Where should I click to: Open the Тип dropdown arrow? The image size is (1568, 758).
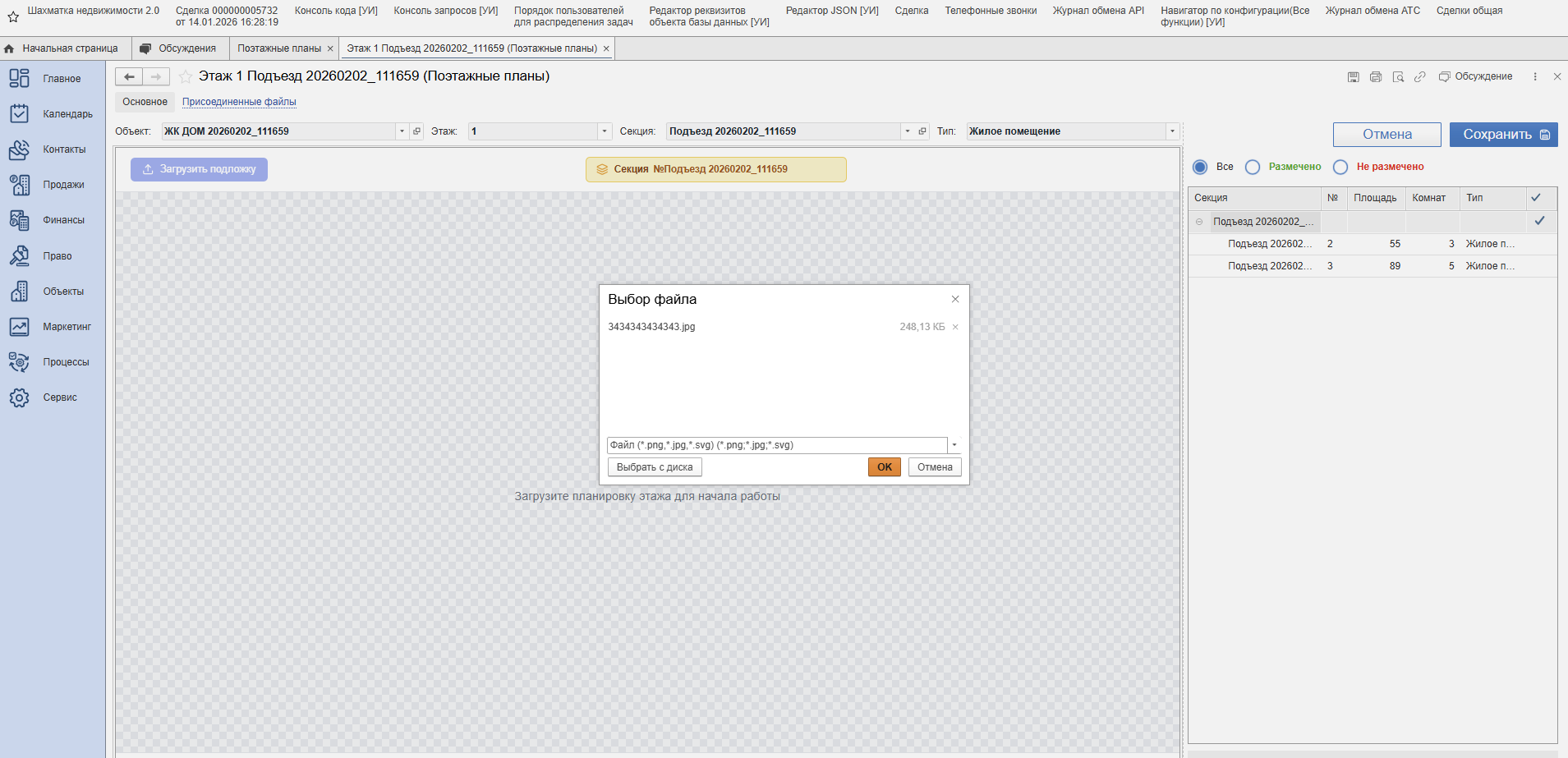pyautogui.click(x=1172, y=131)
